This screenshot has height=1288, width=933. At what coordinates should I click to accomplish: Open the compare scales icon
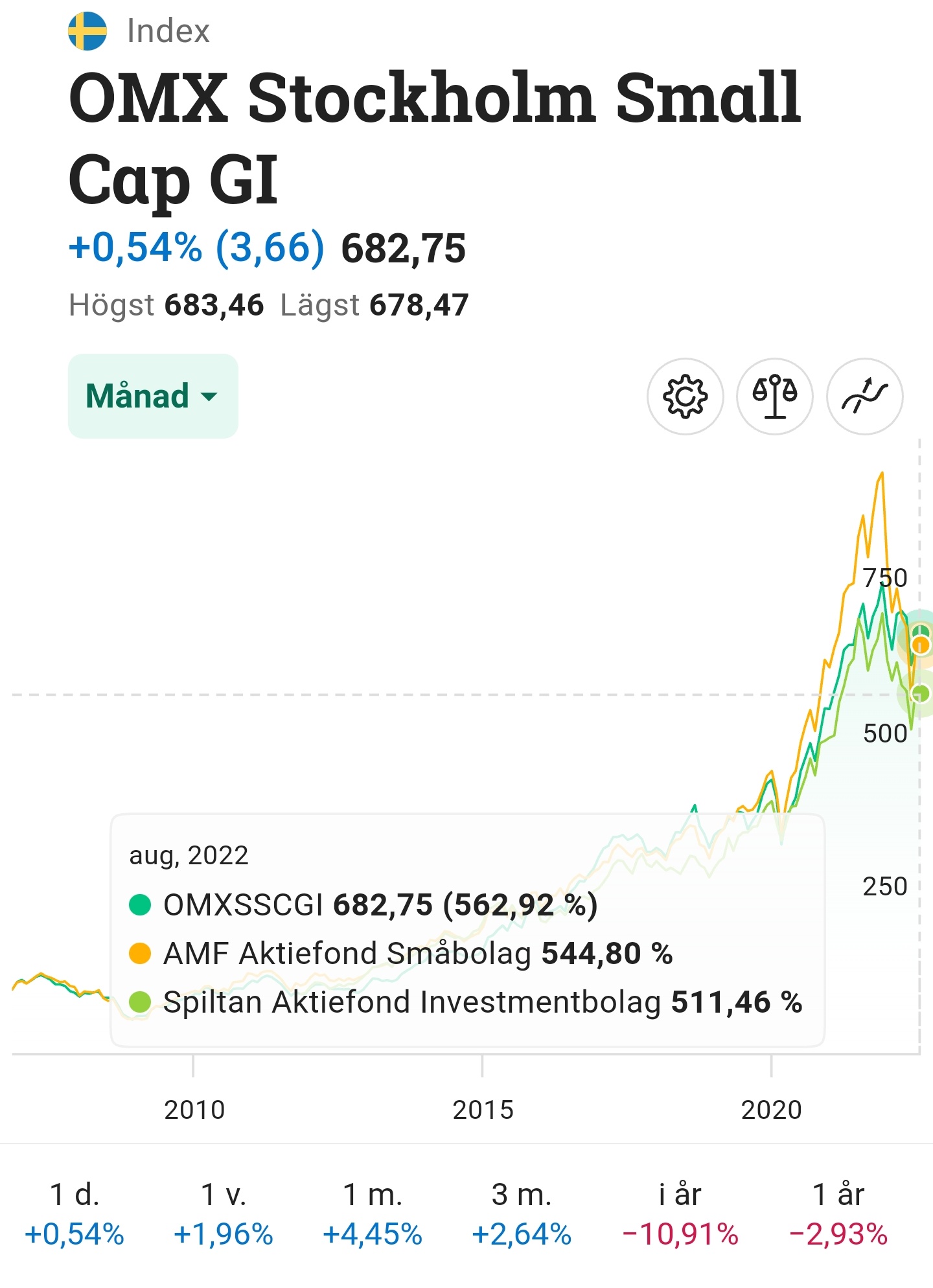tap(775, 396)
